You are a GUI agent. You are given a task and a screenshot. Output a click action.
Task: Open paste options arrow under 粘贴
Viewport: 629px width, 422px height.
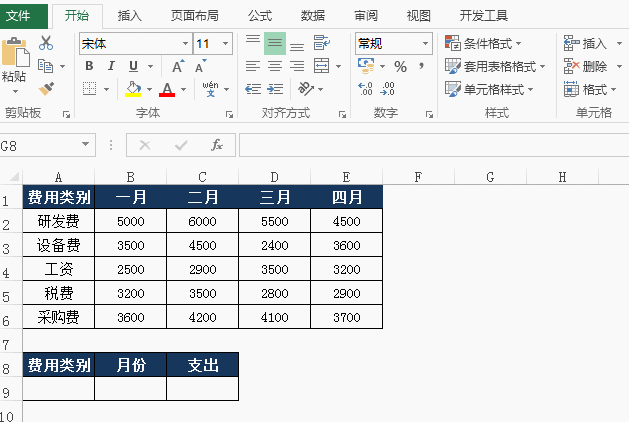(15, 91)
